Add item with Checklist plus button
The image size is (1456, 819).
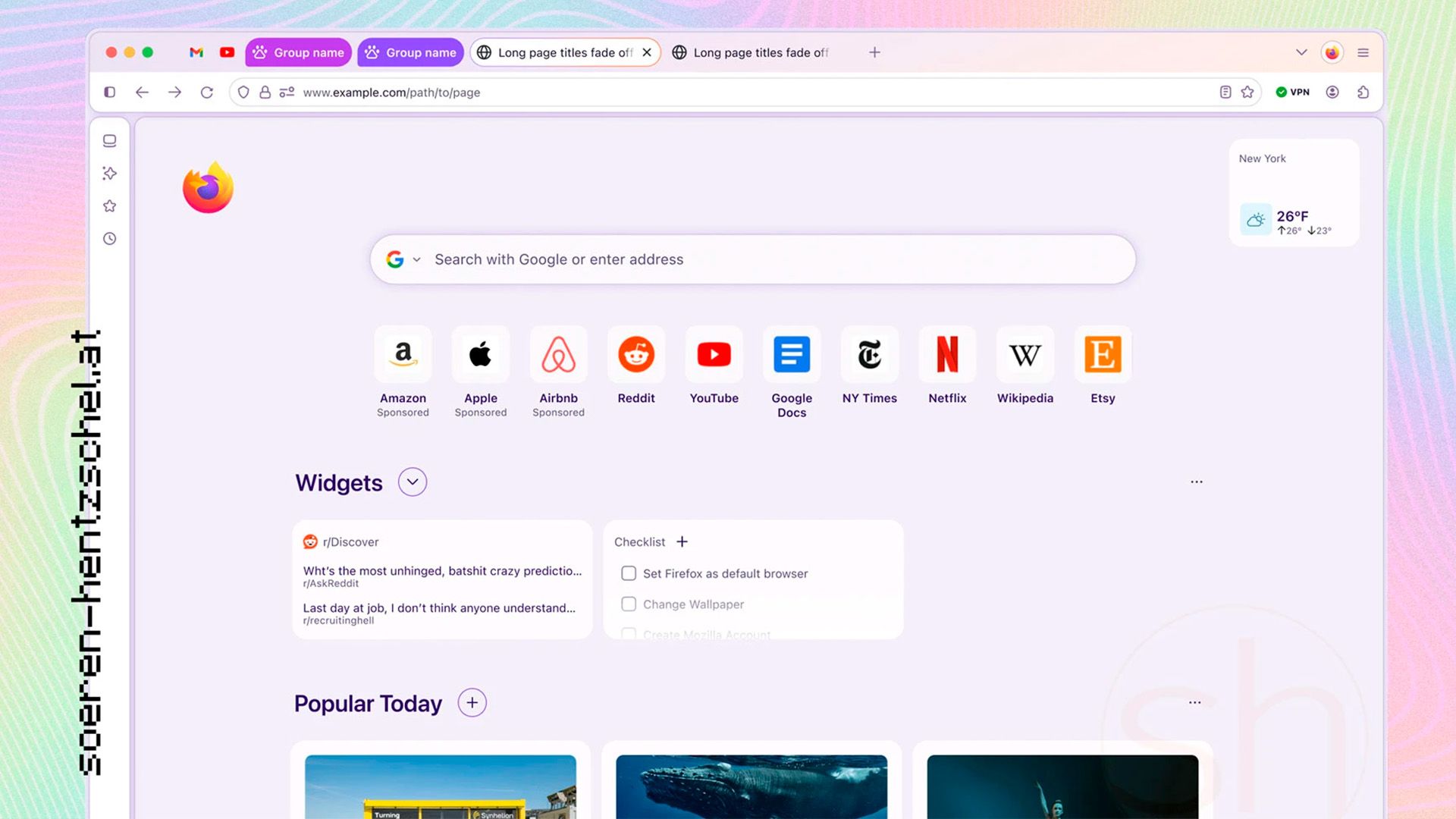pos(682,541)
